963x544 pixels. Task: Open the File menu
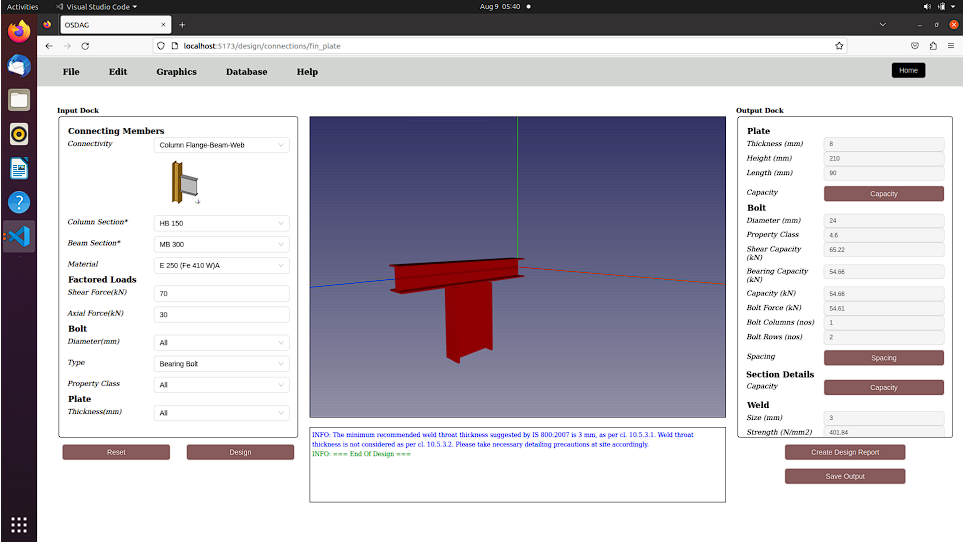(71, 72)
